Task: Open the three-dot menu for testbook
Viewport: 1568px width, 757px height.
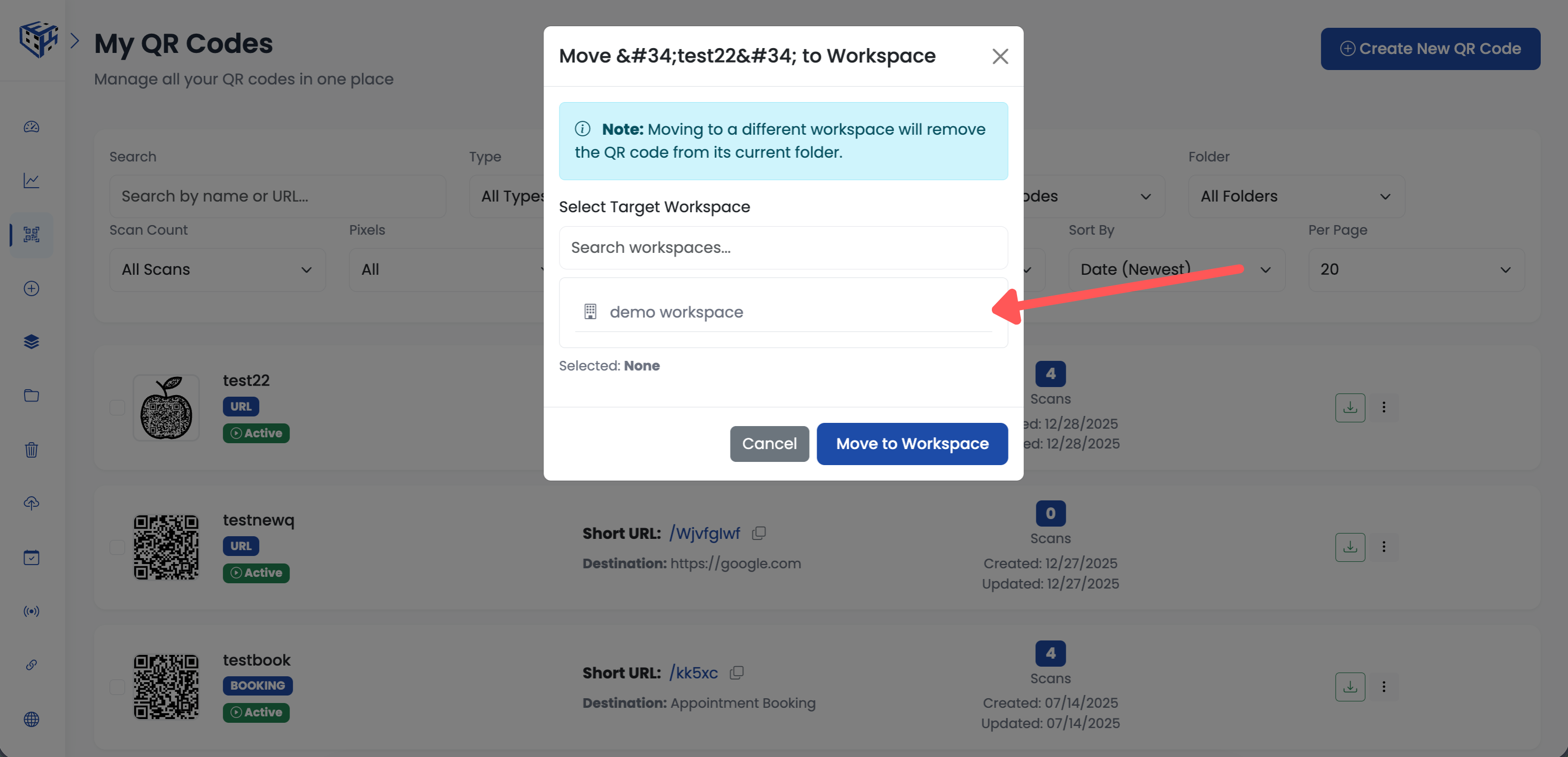Action: point(1384,686)
